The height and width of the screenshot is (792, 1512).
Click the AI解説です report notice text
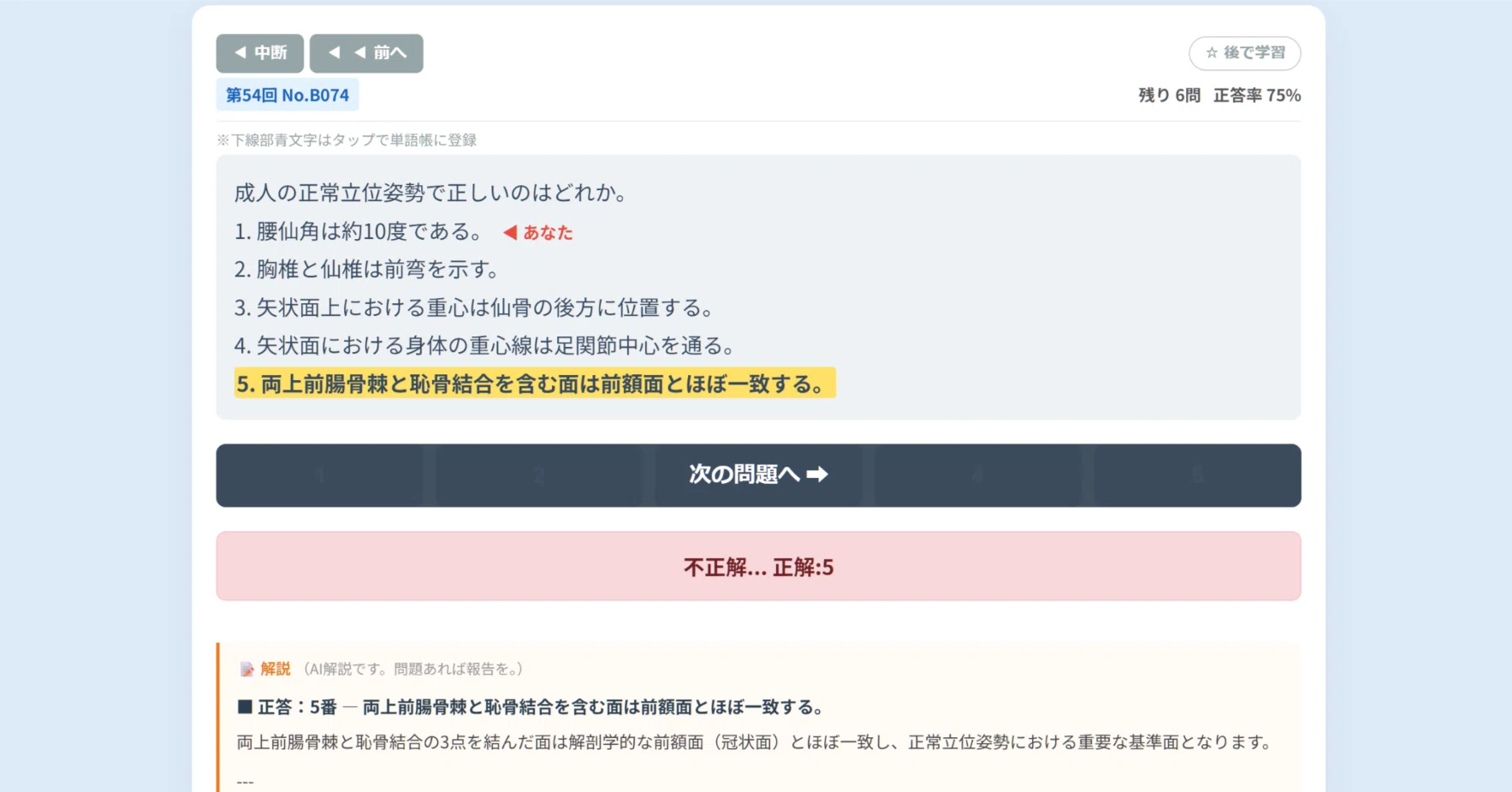tap(412, 669)
